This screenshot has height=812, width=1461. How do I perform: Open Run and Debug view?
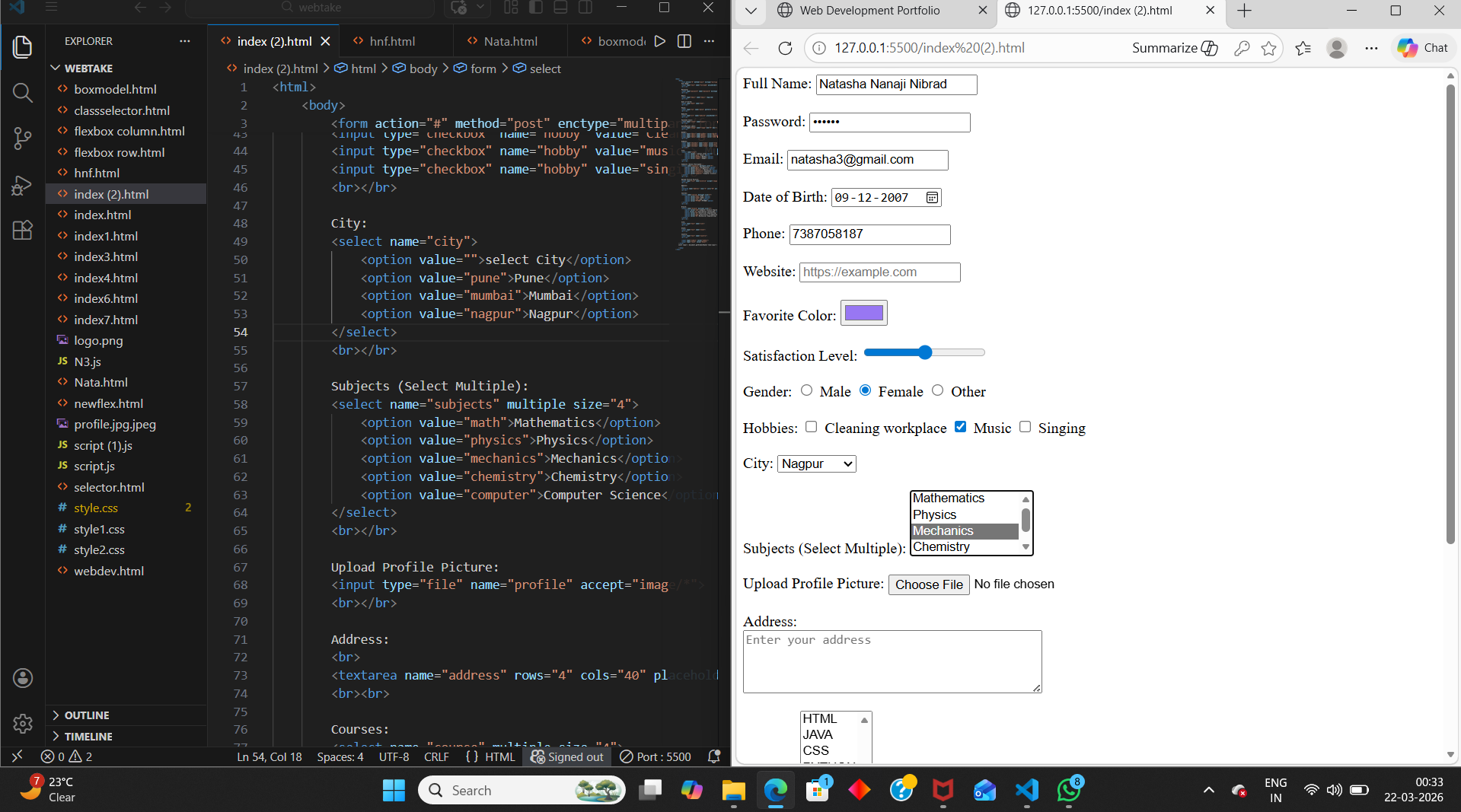pyautogui.click(x=23, y=185)
